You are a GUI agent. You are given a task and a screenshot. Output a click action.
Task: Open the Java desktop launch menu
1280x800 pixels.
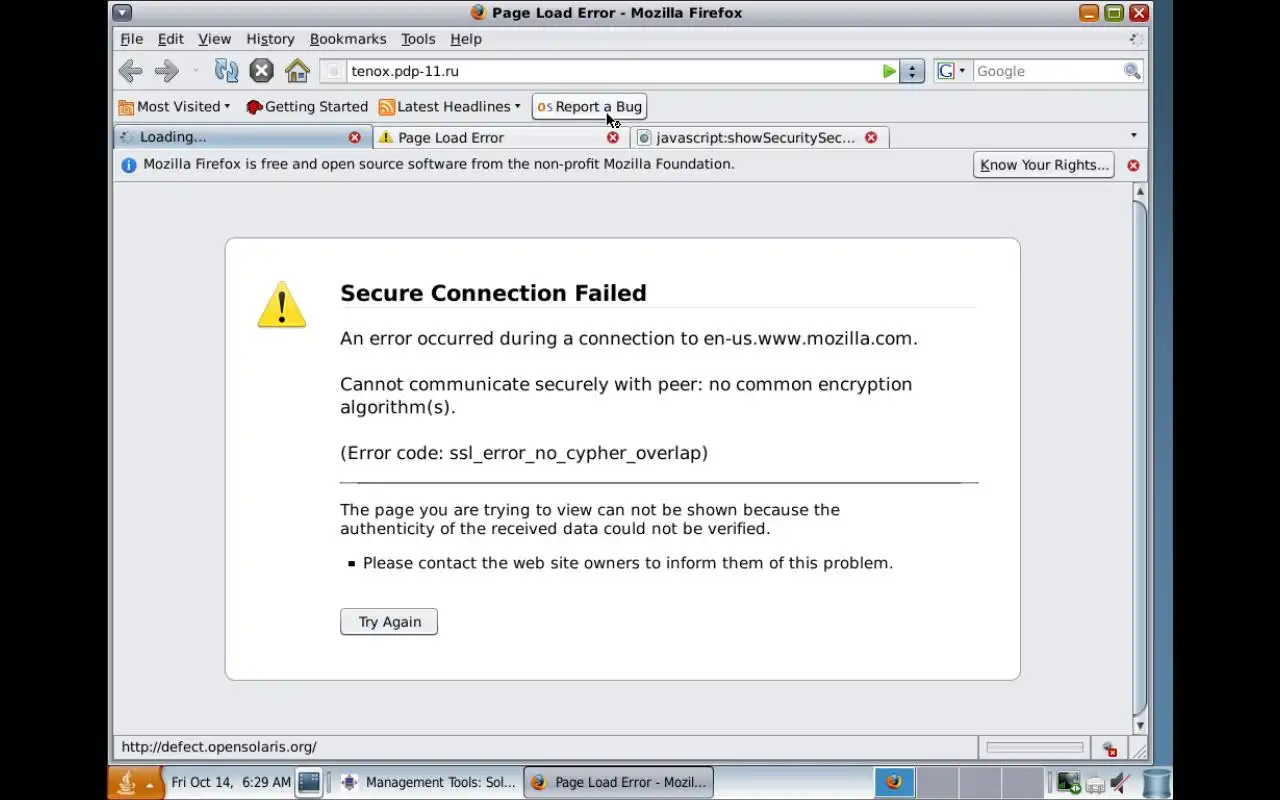click(134, 783)
